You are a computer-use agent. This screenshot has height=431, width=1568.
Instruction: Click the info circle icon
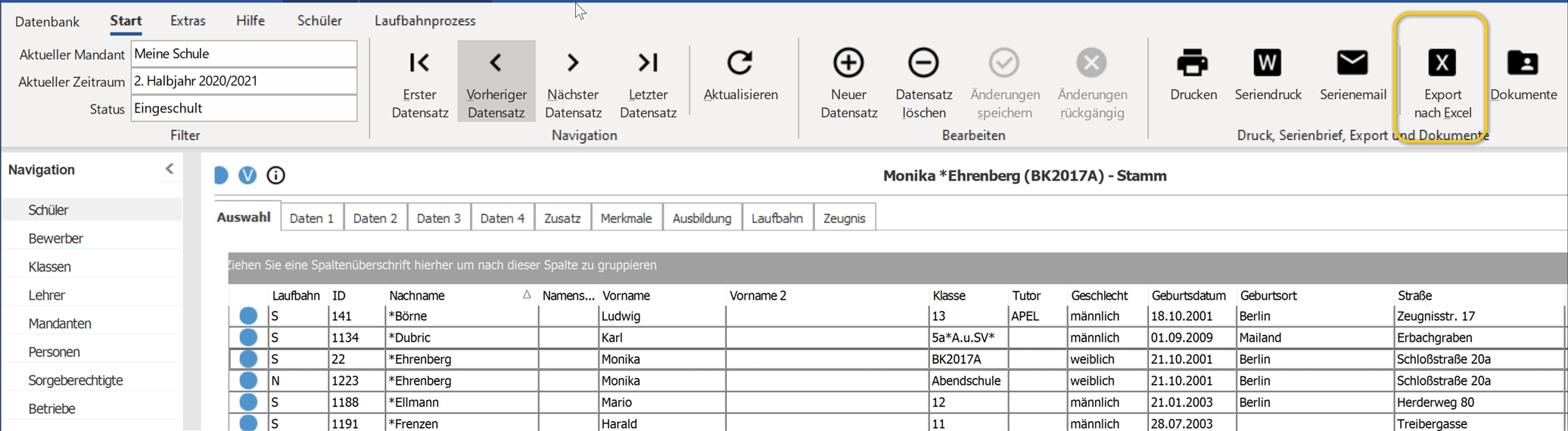tap(275, 175)
